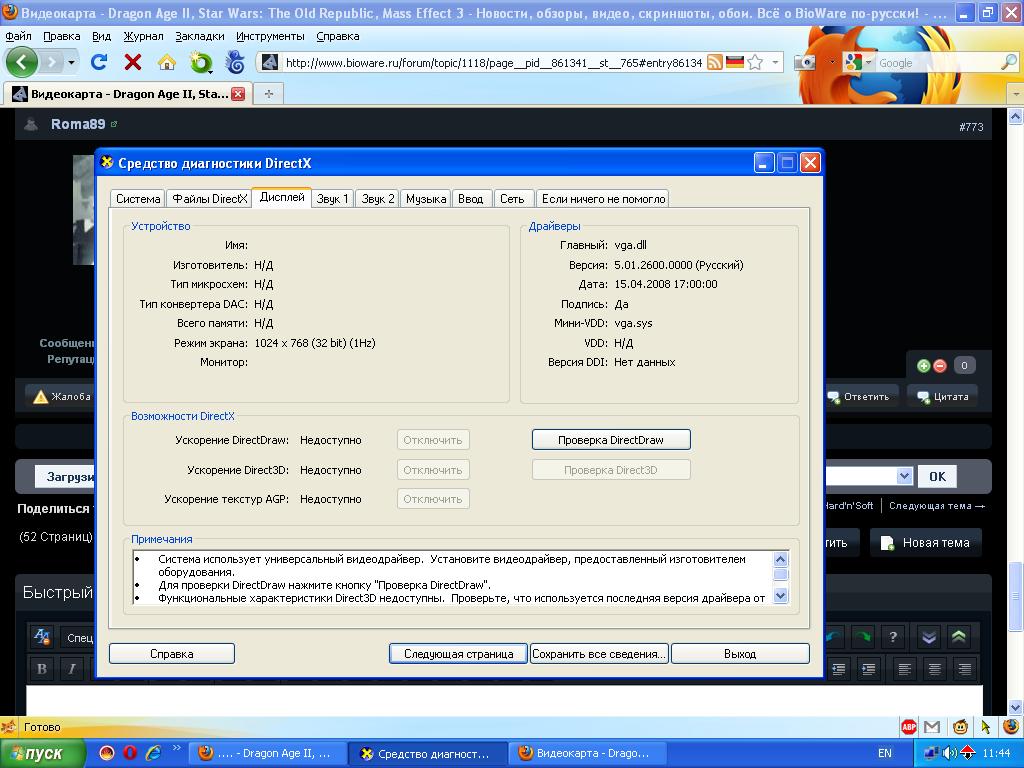Reload the page with the refresh icon

(x=99, y=62)
